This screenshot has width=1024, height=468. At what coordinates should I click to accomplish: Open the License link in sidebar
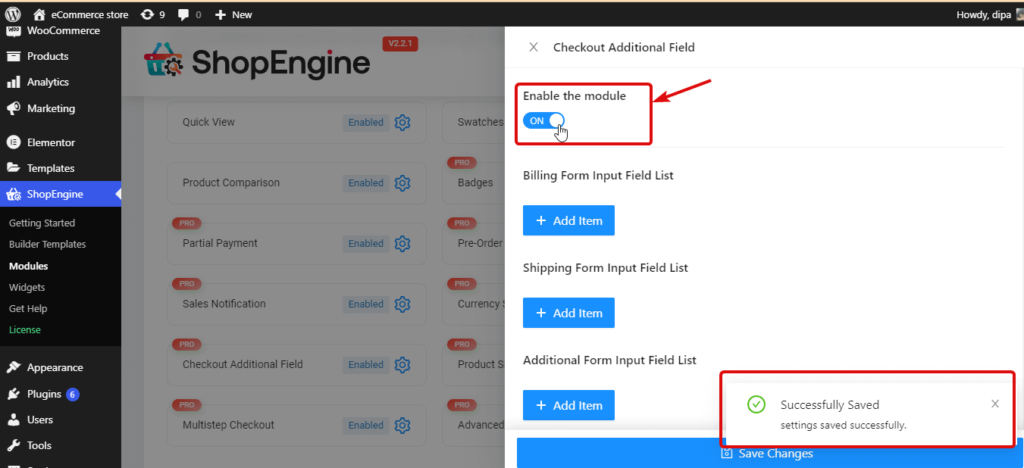25,330
